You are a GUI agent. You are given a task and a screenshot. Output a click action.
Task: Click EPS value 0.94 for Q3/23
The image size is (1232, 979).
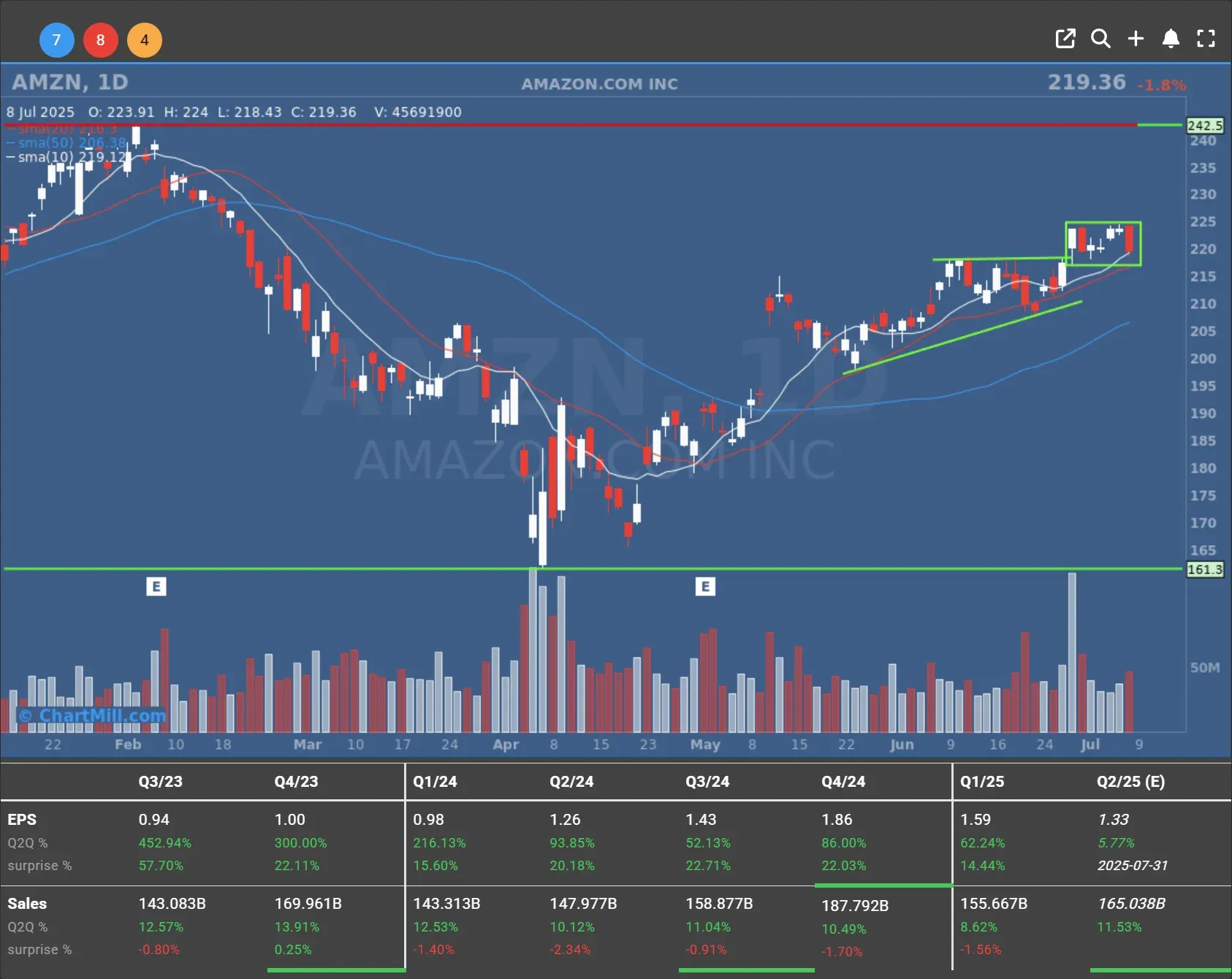click(x=154, y=820)
